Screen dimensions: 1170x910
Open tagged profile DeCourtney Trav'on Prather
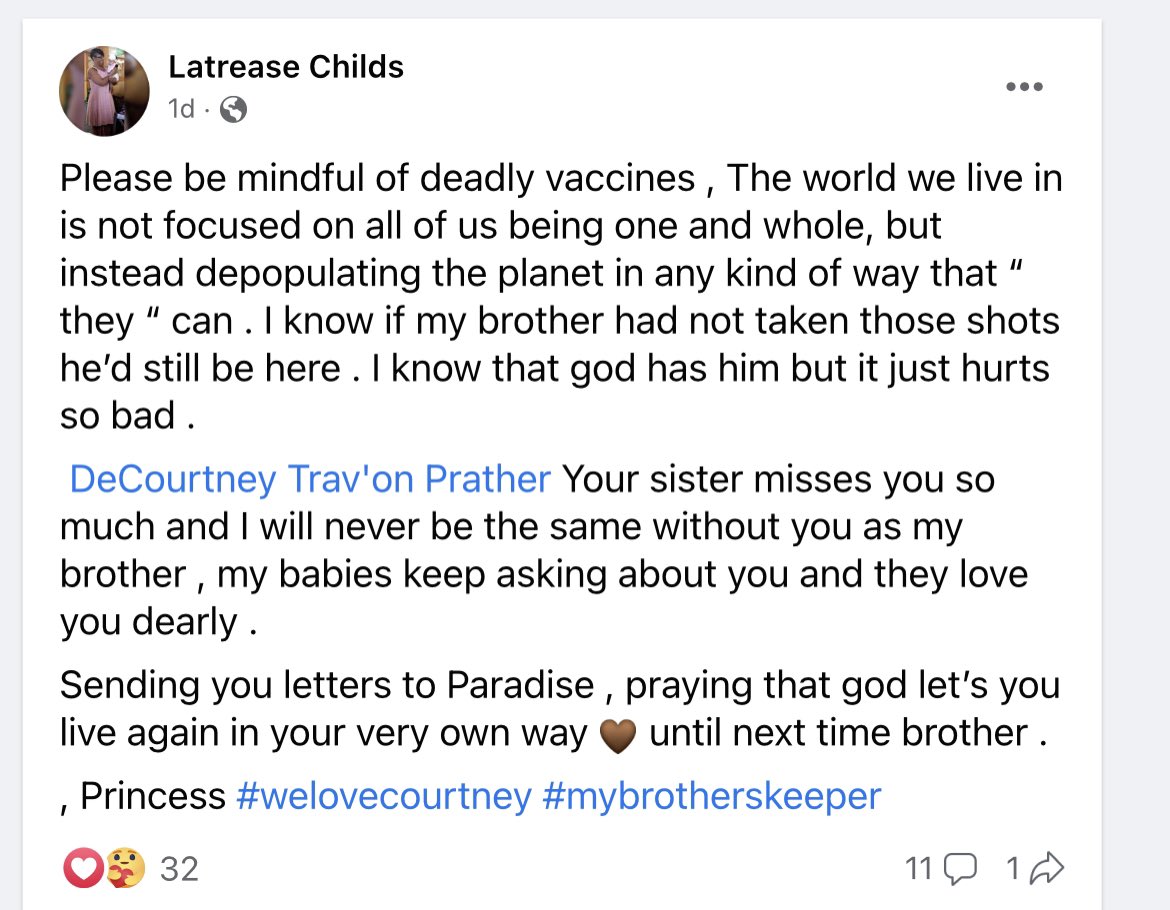pyautogui.click(x=310, y=479)
